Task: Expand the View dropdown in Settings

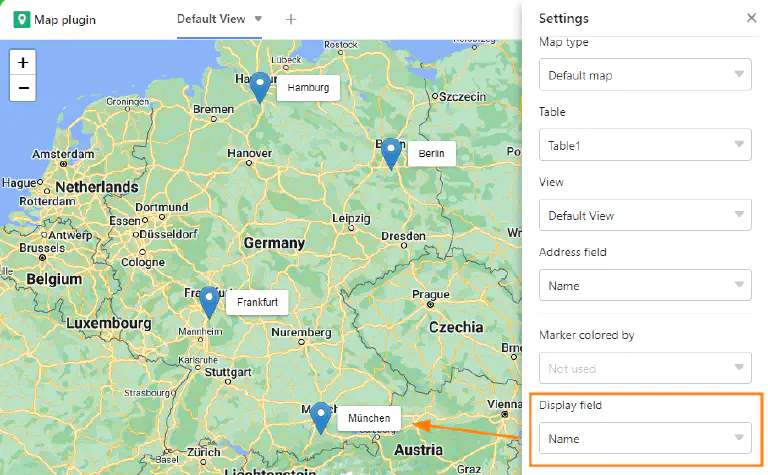Action: tap(645, 215)
